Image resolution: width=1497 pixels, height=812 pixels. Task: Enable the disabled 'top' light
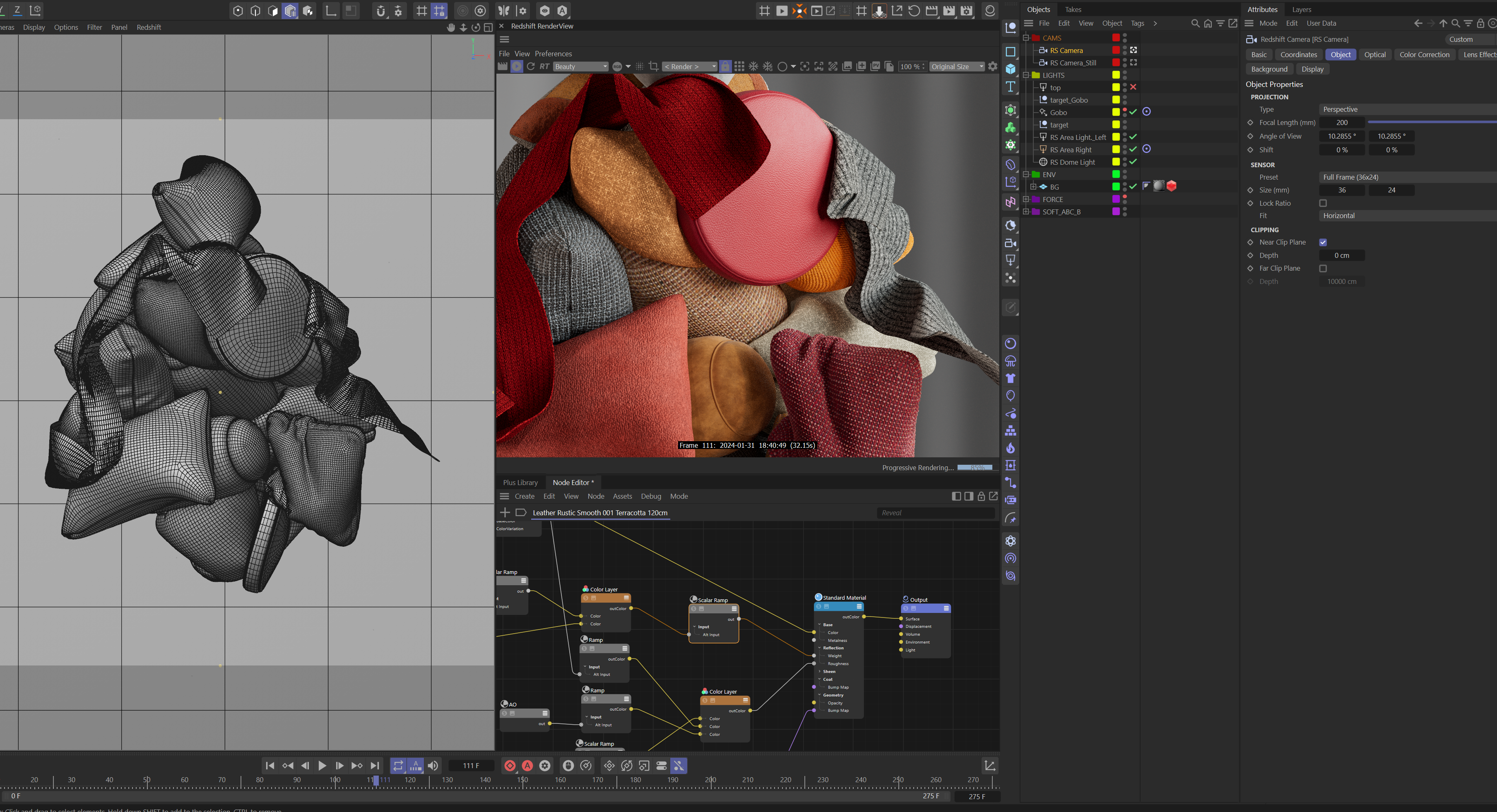[1133, 87]
